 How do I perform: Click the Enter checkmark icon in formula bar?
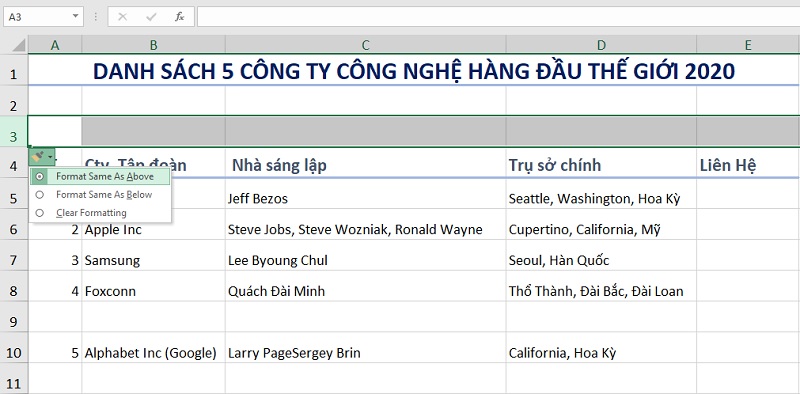(x=151, y=17)
